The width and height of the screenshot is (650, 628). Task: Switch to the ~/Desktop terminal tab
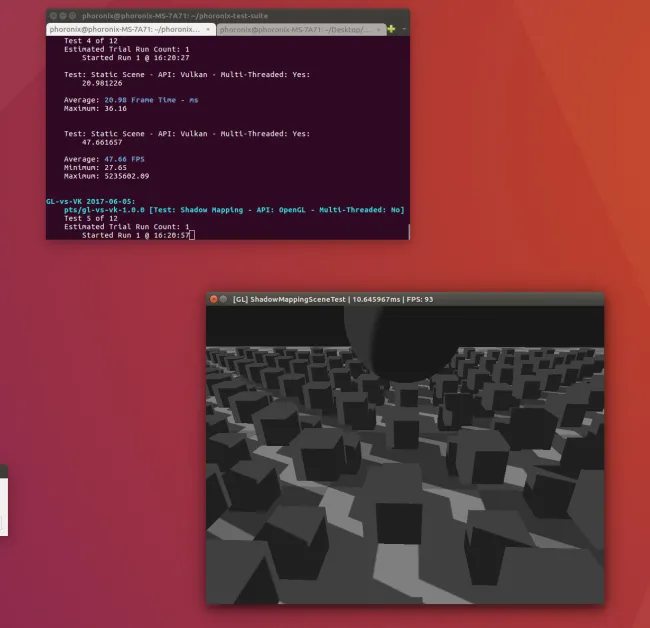pyautogui.click(x=295, y=30)
